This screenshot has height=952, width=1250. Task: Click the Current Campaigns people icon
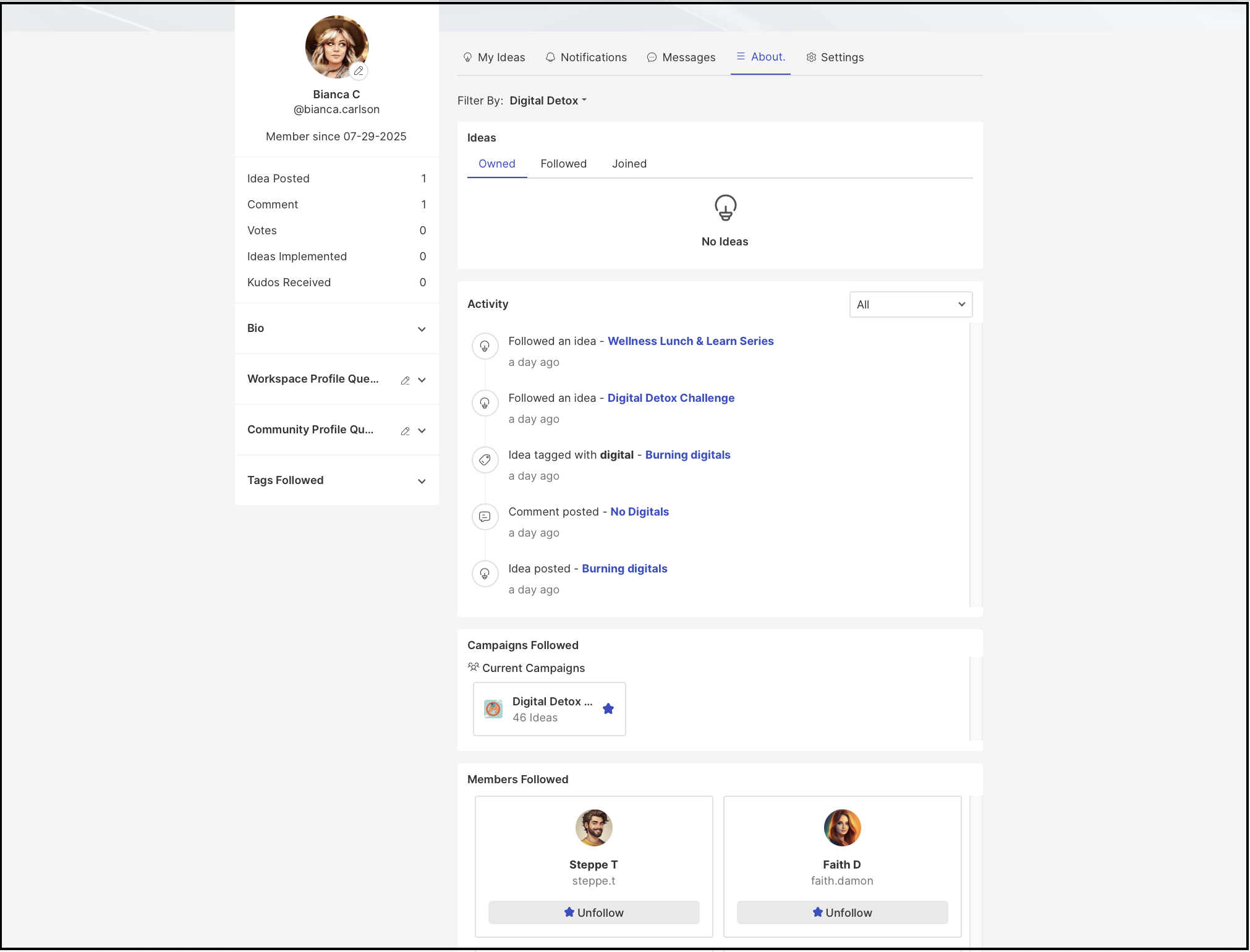(x=474, y=667)
